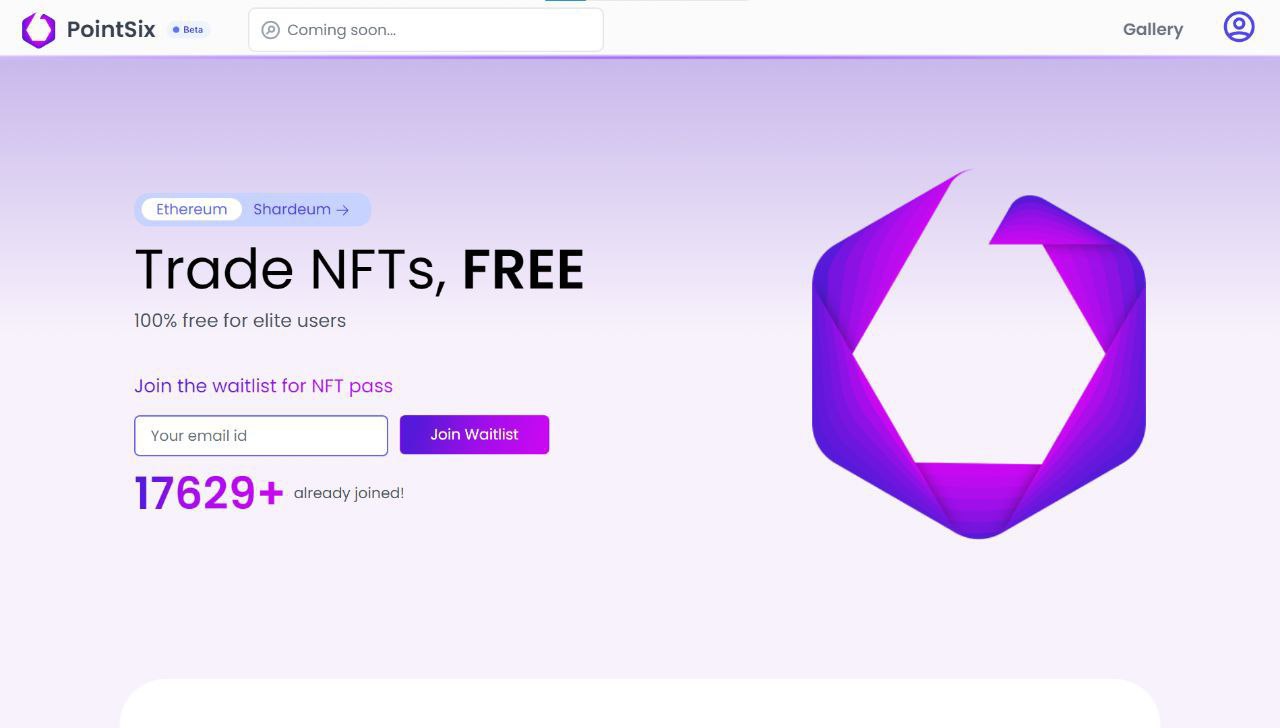Select the Ethereum network toggle
The image size is (1280, 728).
pos(191,209)
